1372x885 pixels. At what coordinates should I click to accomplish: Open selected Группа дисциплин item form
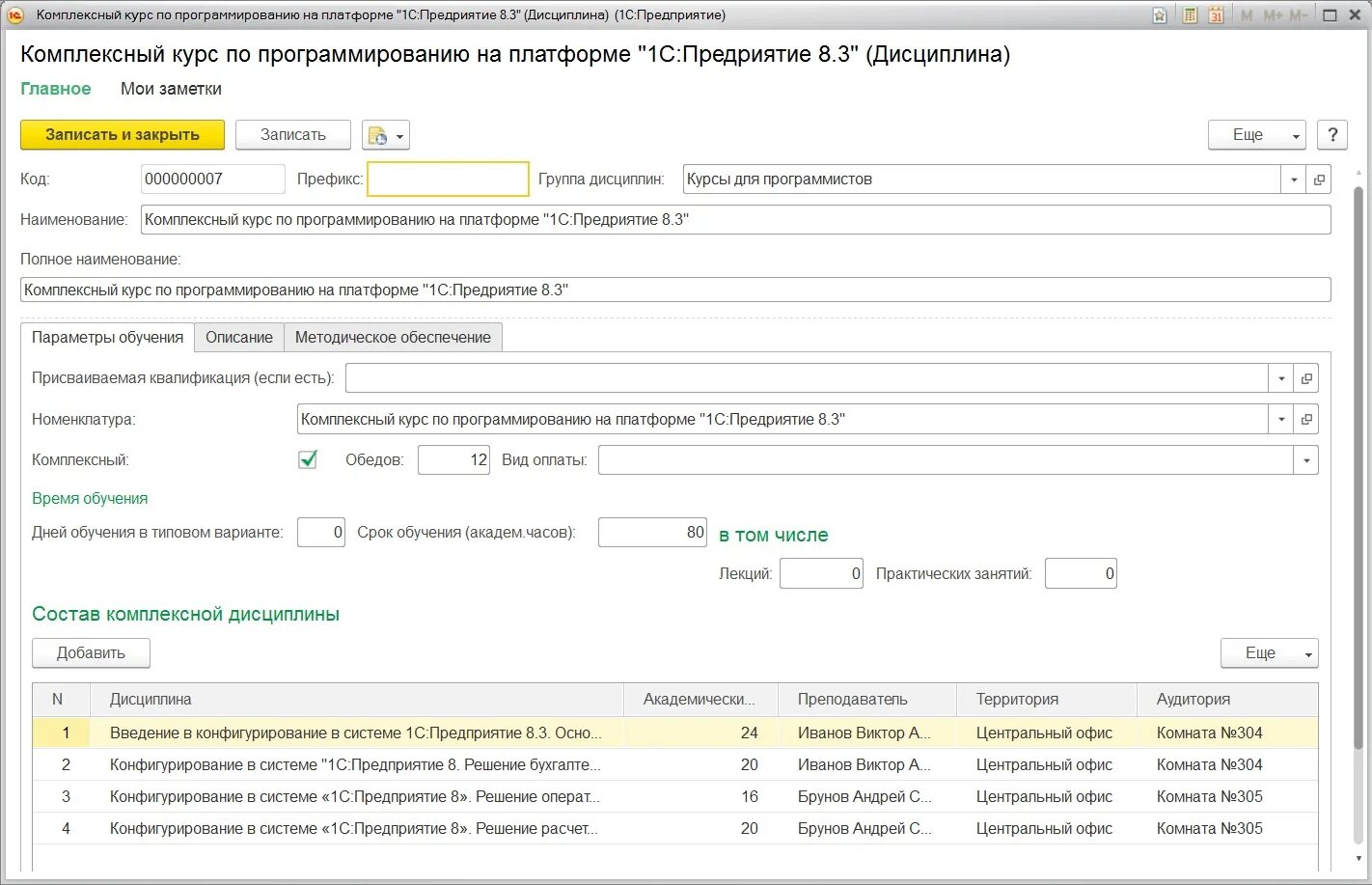coord(1319,180)
